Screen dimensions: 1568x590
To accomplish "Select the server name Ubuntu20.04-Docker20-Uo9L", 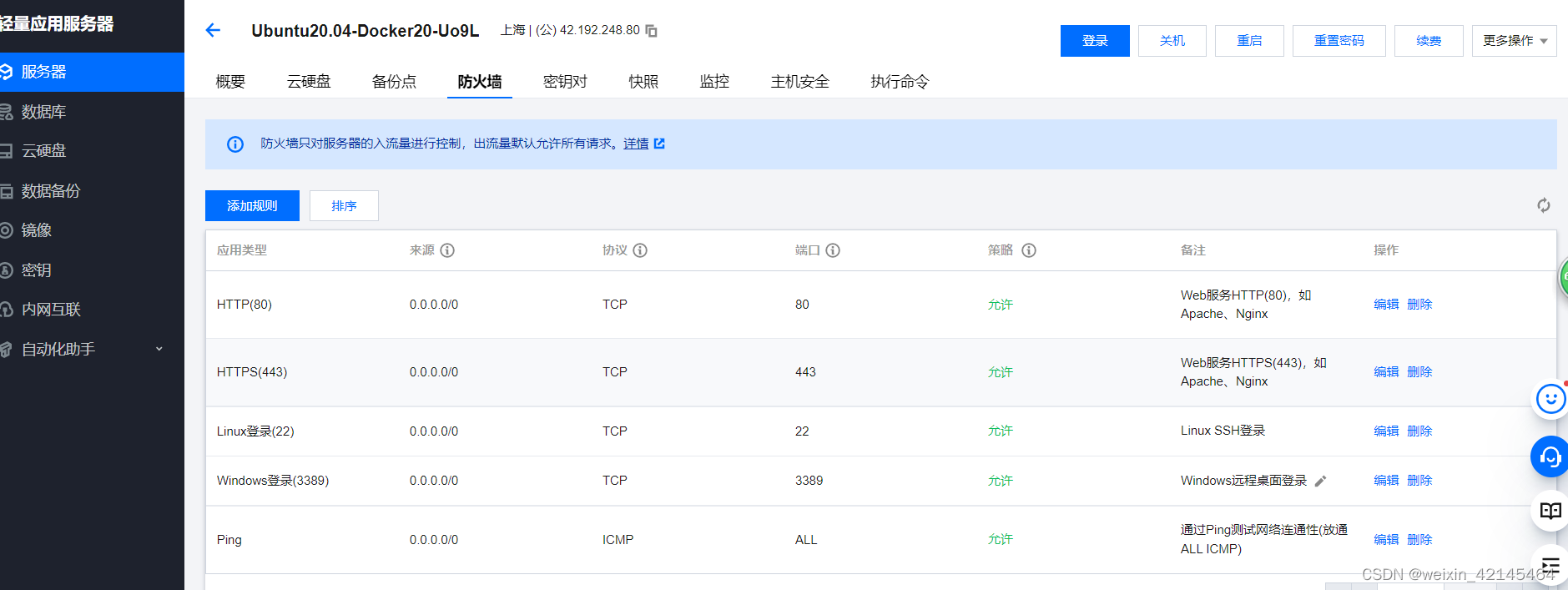I will [366, 31].
